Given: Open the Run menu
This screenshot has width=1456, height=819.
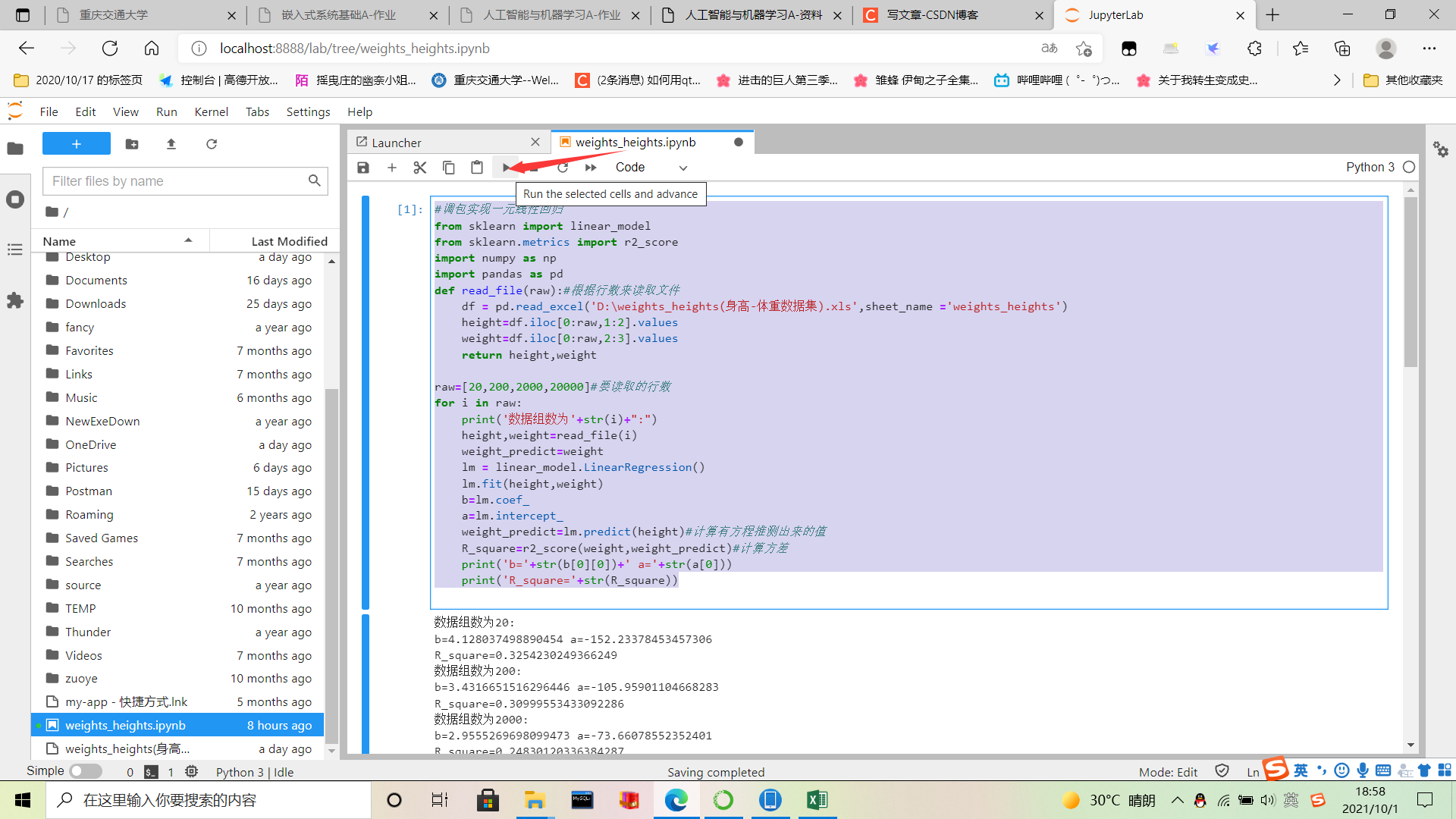Looking at the screenshot, I should point(166,111).
